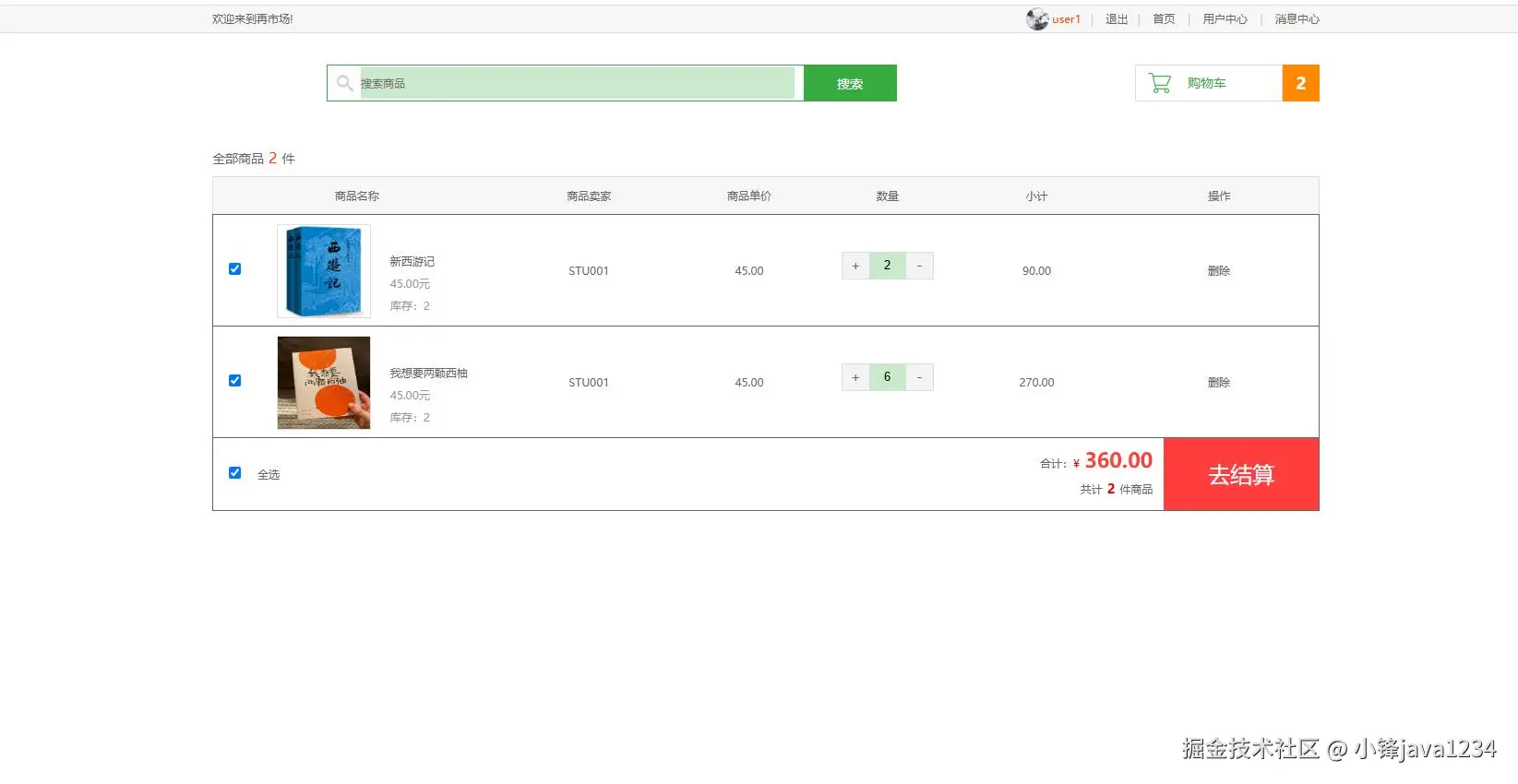The image size is (1518, 784).
Task: Uncheck the 新西游记 item checkbox
Action: coord(234,269)
